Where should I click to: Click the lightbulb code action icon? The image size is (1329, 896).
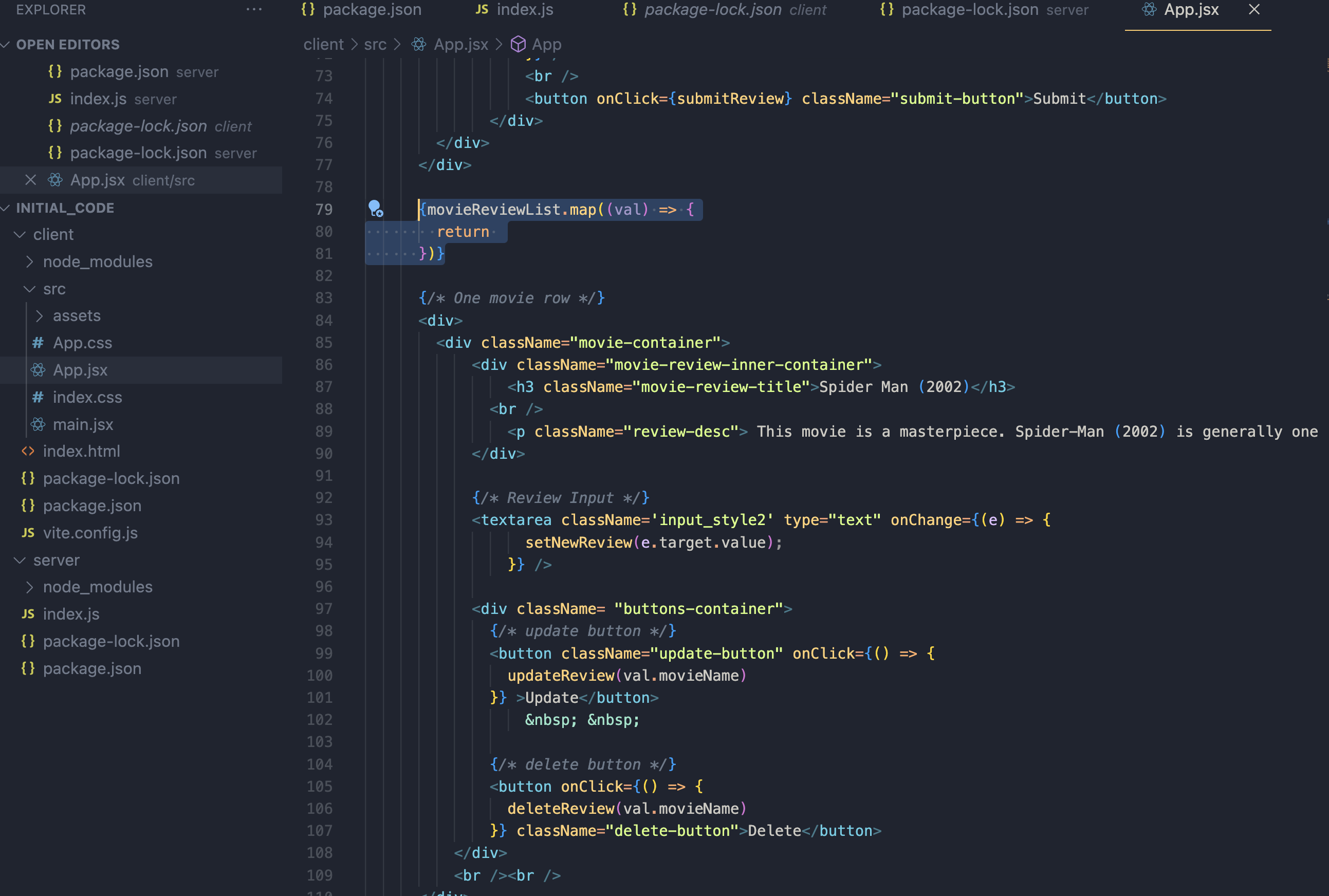(x=375, y=208)
